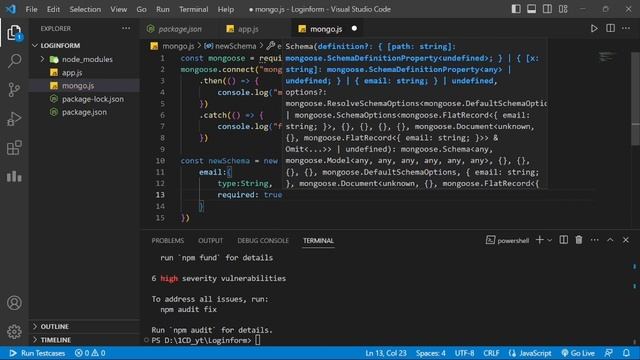Click the feedback icon in status bar
The height and width of the screenshot is (360, 640).
[609, 353]
